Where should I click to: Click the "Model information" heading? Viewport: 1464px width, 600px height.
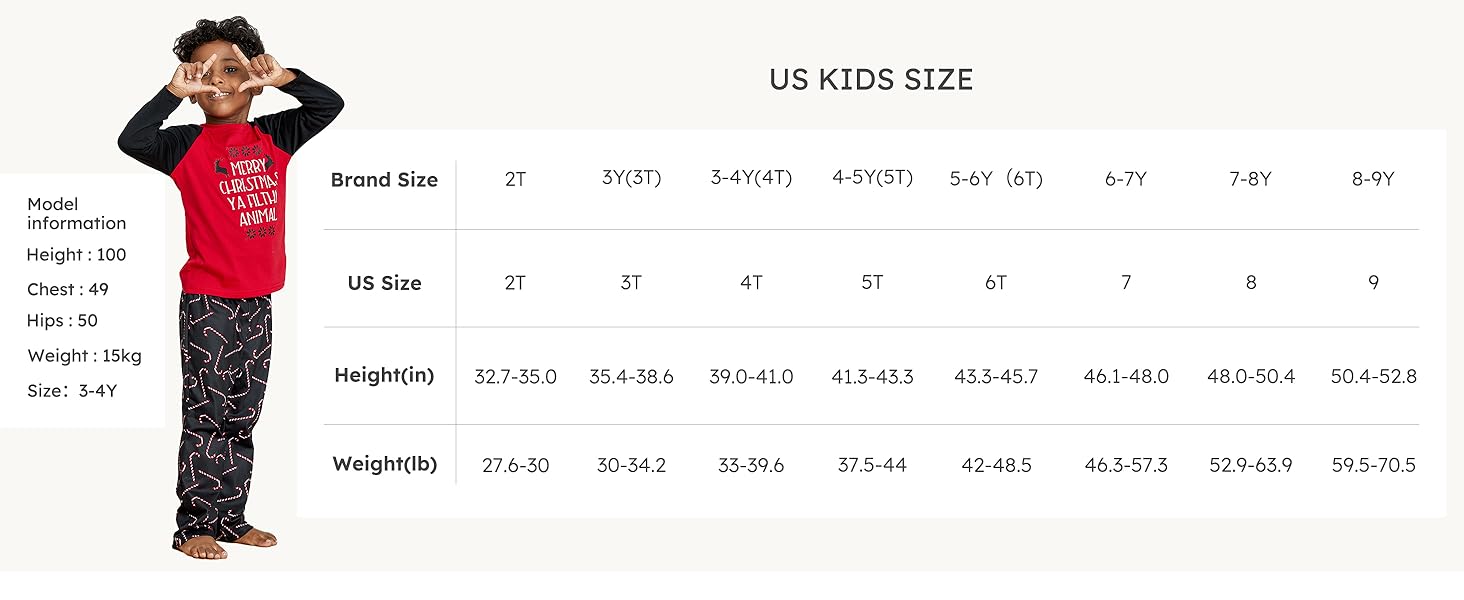pyautogui.click(x=76, y=213)
